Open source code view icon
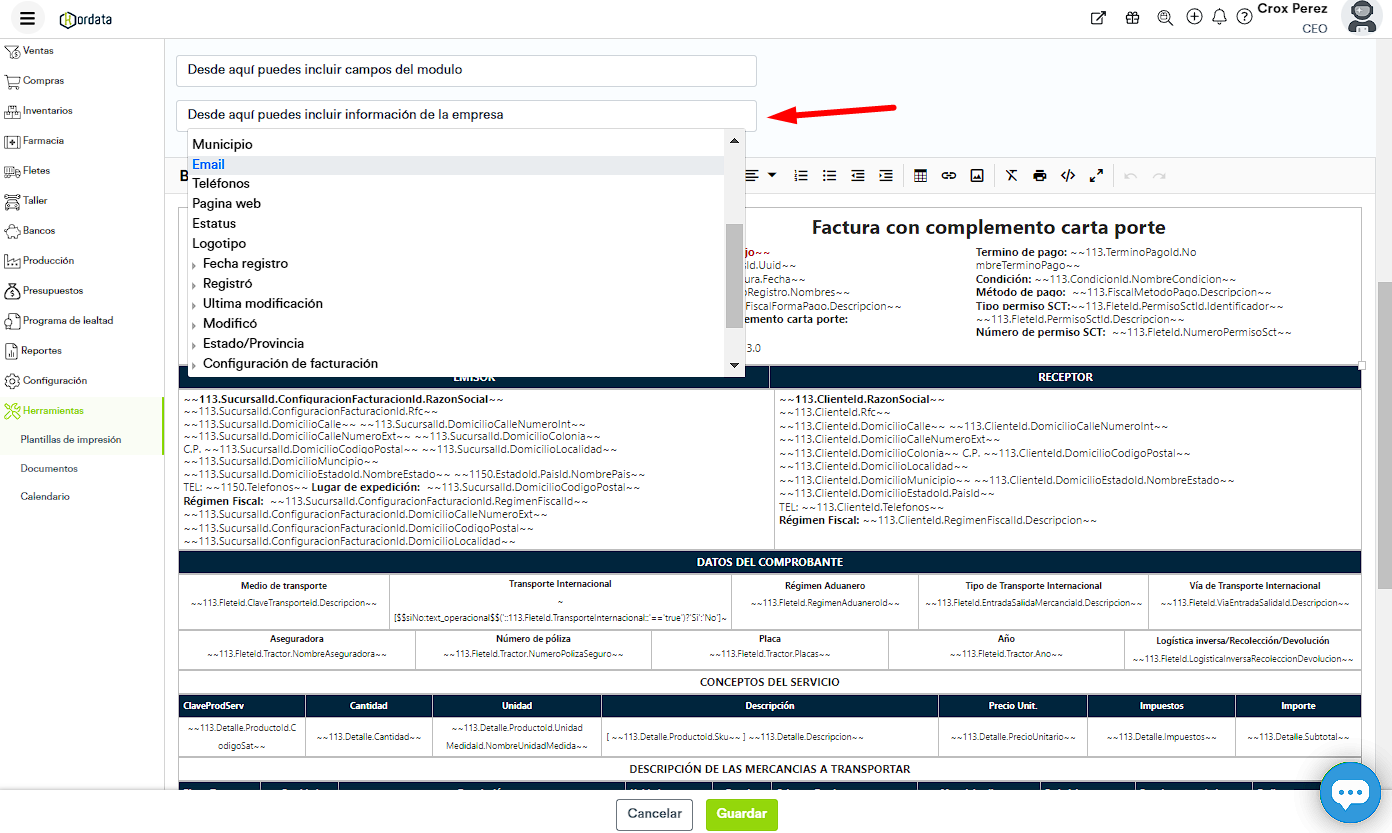The height and width of the screenshot is (833, 1392). click(1068, 176)
